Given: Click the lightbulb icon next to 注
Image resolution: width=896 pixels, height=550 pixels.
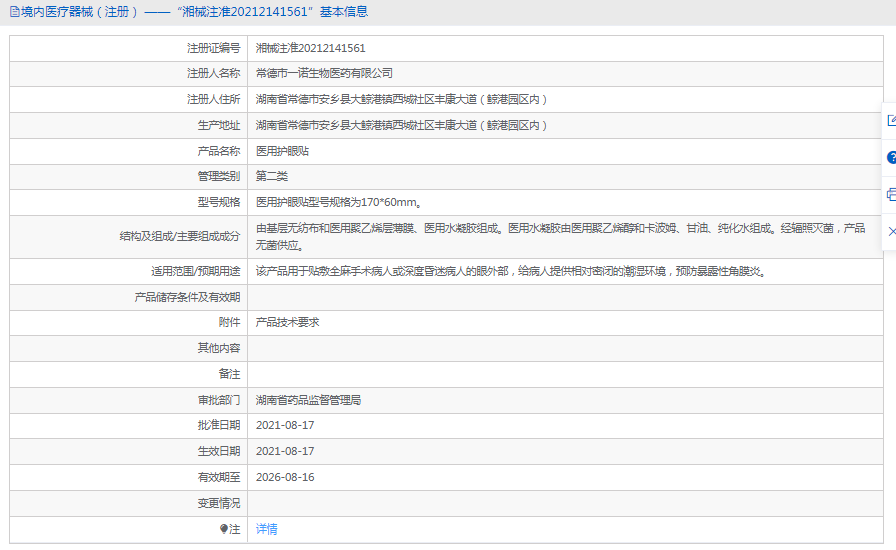Looking at the screenshot, I should (224, 529).
